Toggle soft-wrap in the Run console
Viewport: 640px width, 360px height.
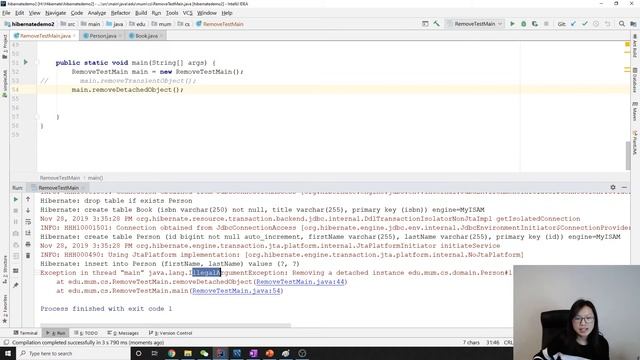28,222
